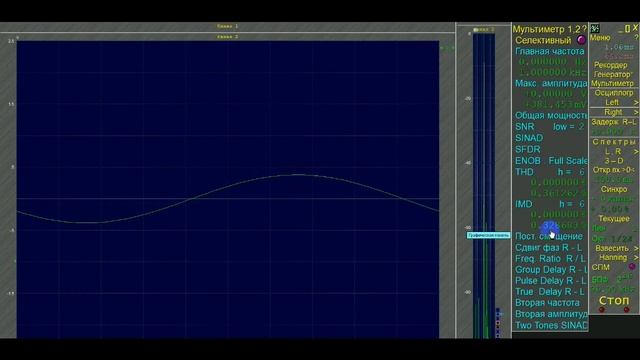Click the oscilloscope program icon at top right
The height and width of the screenshot is (360, 640).
point(595,28)
